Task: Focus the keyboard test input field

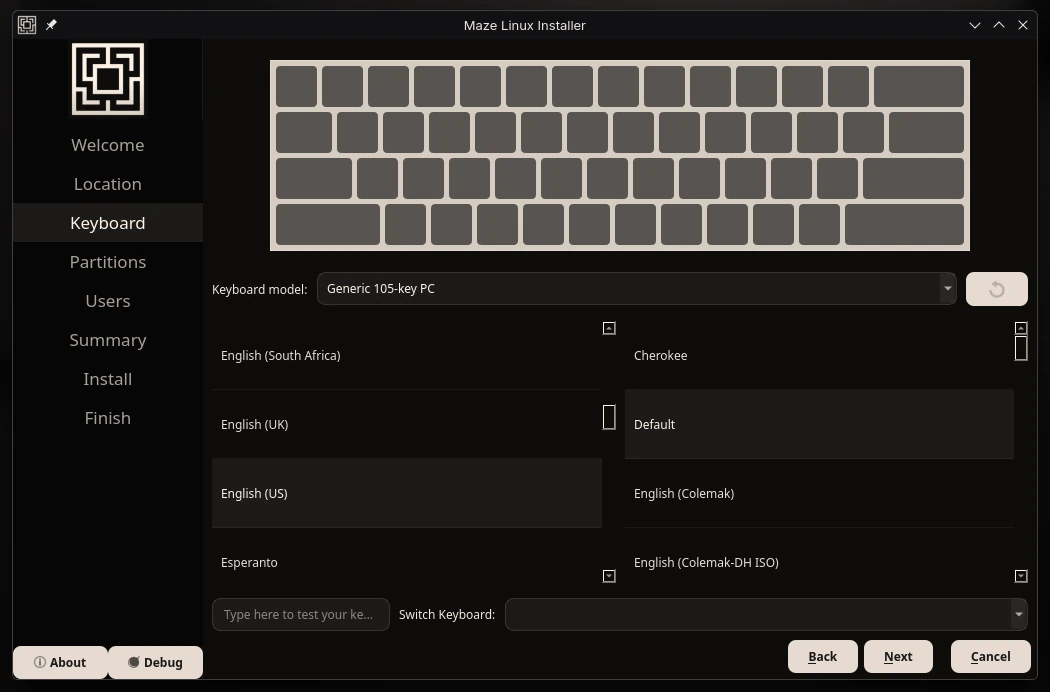Action: (x=301, y=614)
